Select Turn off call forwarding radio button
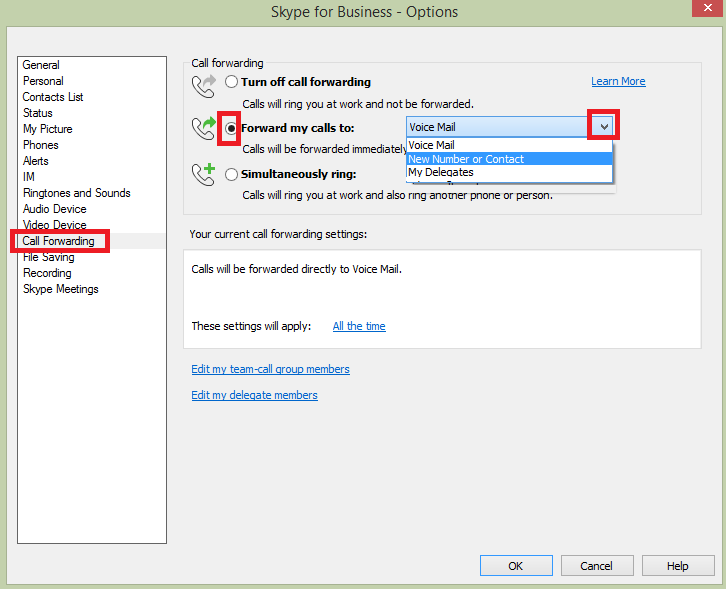This screenshot has height=589, width=726. [231, 82]
